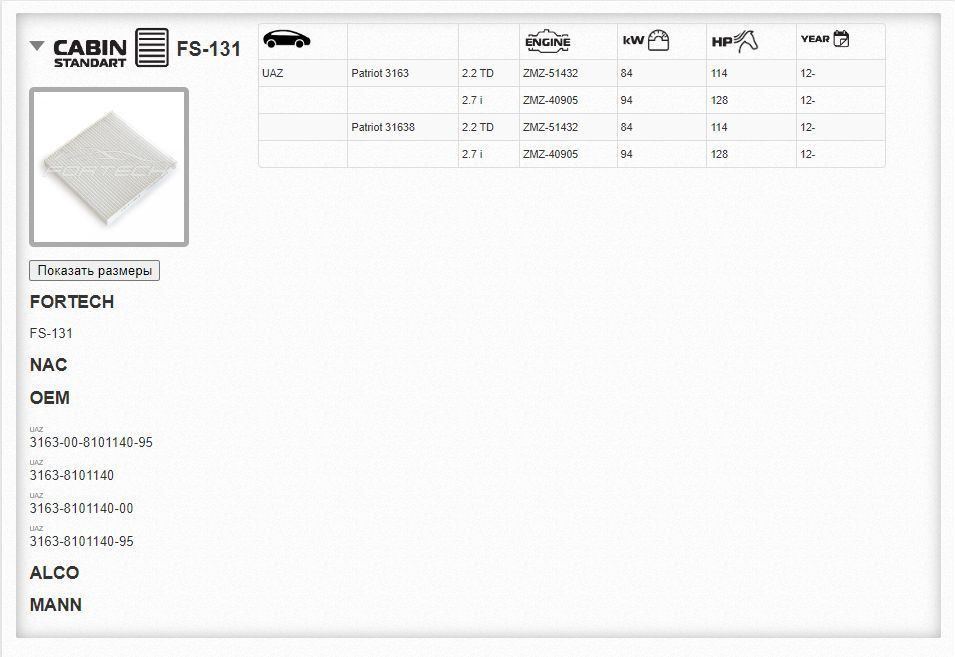Click the FS-131 title heading
955x657 pixels.
click(x=208, y=49)
